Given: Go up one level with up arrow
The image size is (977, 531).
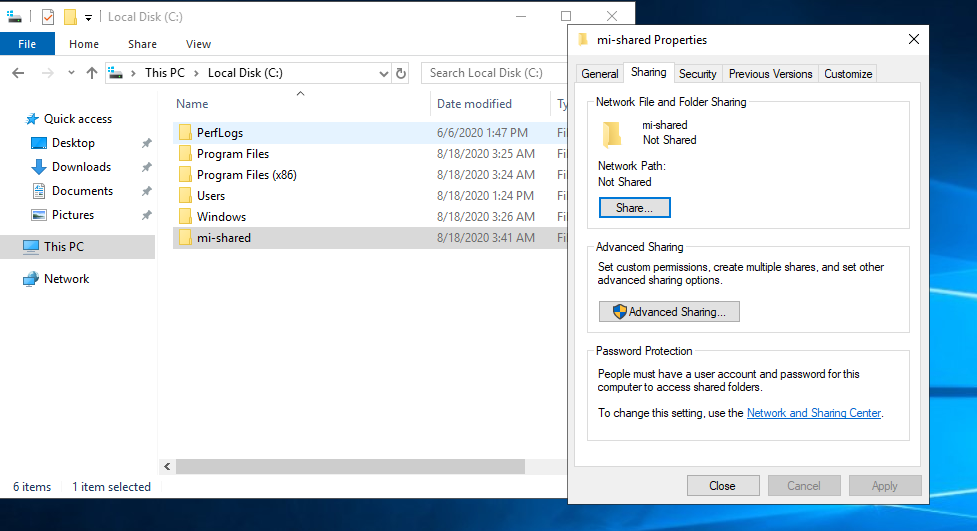Looking at the screenshot, I should click(x=92, y=73).
